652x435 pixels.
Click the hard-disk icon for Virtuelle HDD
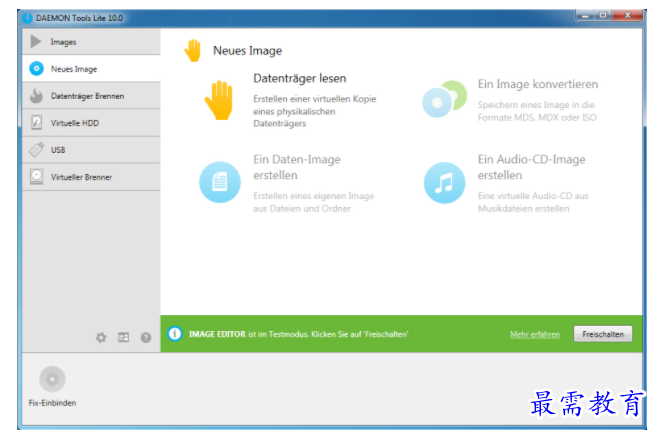37,123
